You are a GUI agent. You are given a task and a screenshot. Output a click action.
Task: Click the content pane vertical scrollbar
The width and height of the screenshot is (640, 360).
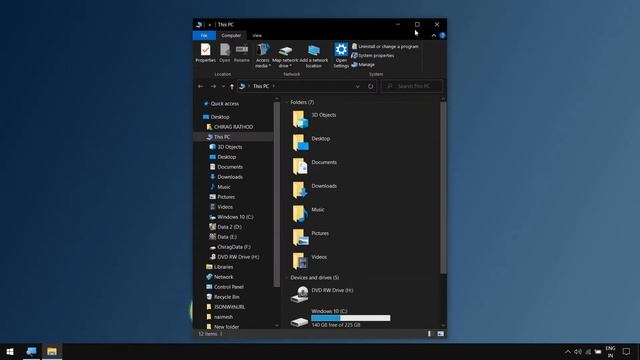[443, 188]
